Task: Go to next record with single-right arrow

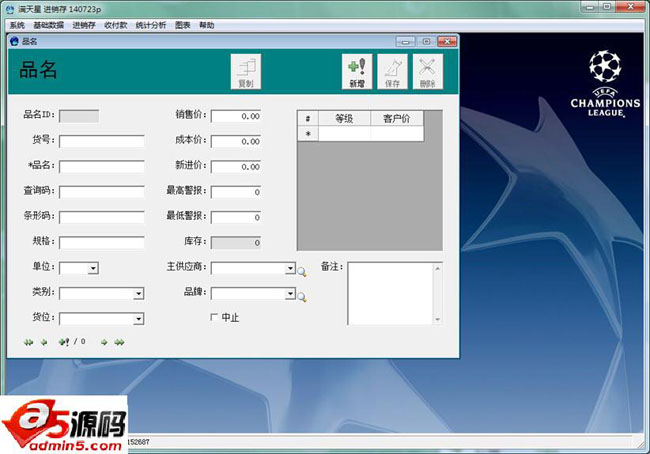Action: click(x=104, y=342)
